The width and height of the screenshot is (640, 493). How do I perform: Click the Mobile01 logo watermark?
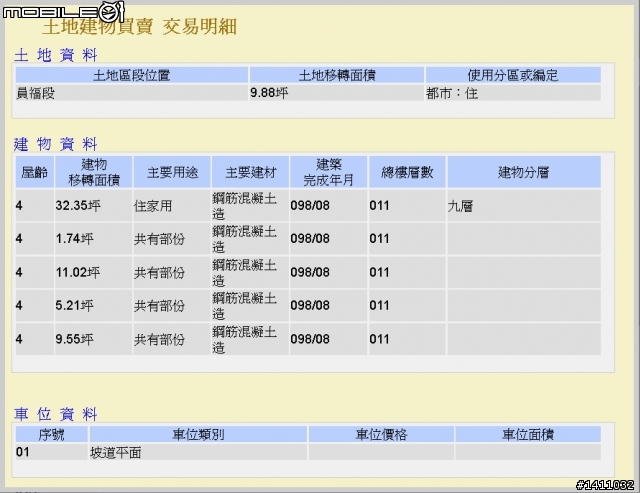point(63,12)
